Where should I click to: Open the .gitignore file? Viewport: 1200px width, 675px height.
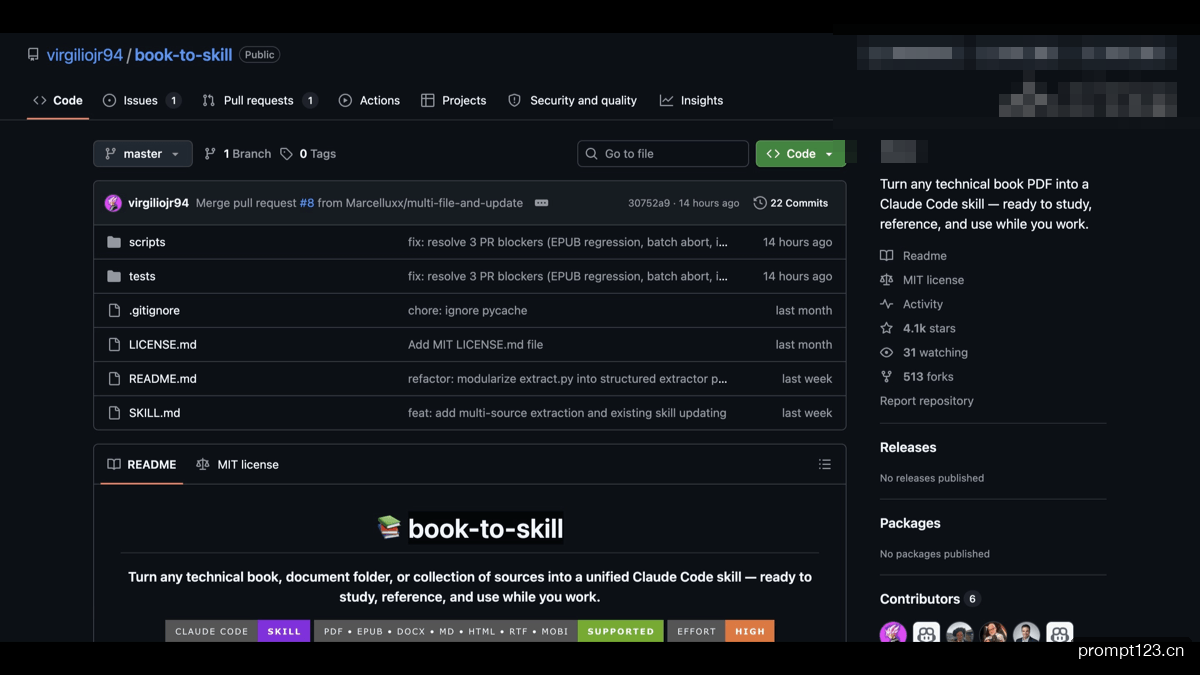click(x=154, y=310)
